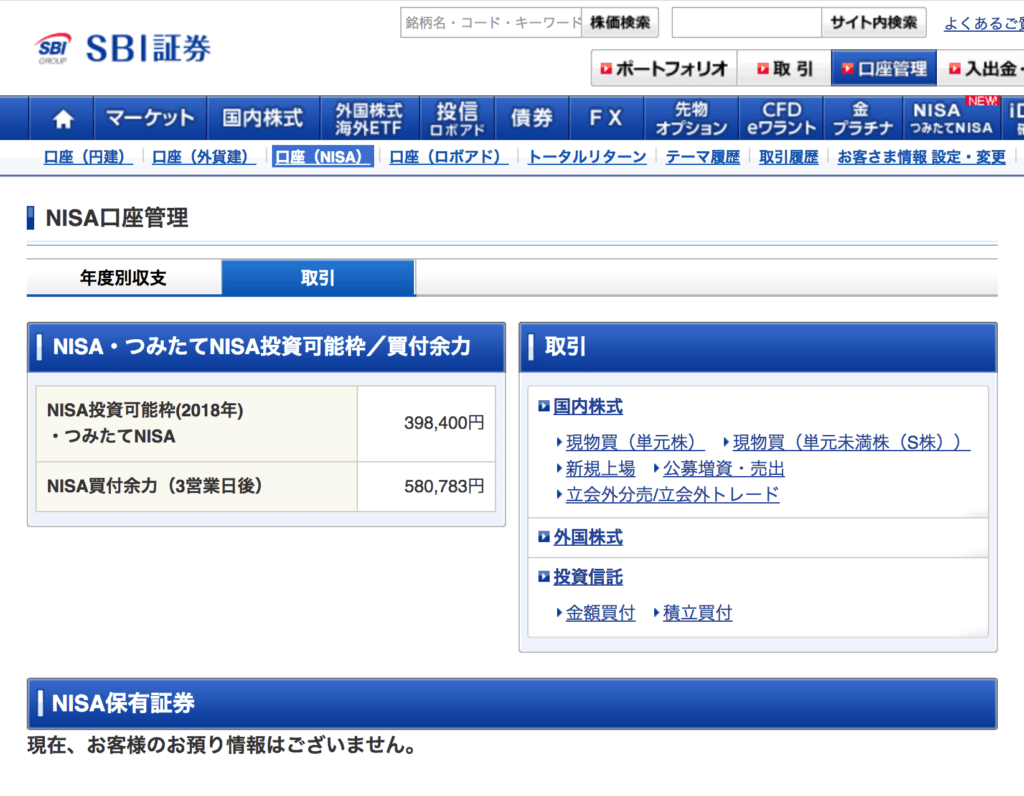Click the red arrow icon on 口座管理
Viewport: 1024px width, 796px height.
click(848, 69)
